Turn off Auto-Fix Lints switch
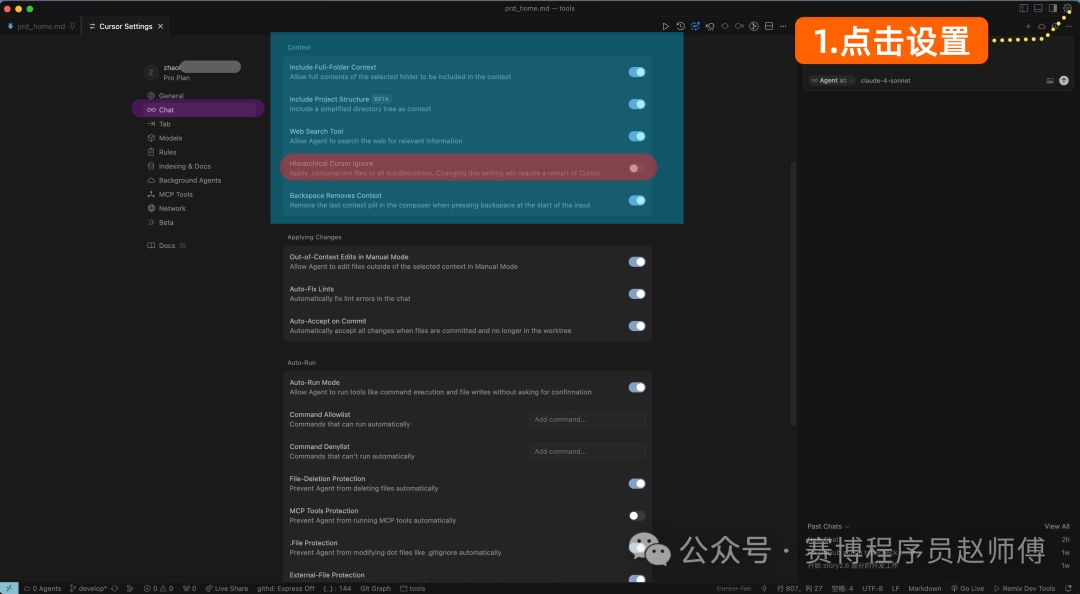This screenshot has height=594, width=1080. 636,294
